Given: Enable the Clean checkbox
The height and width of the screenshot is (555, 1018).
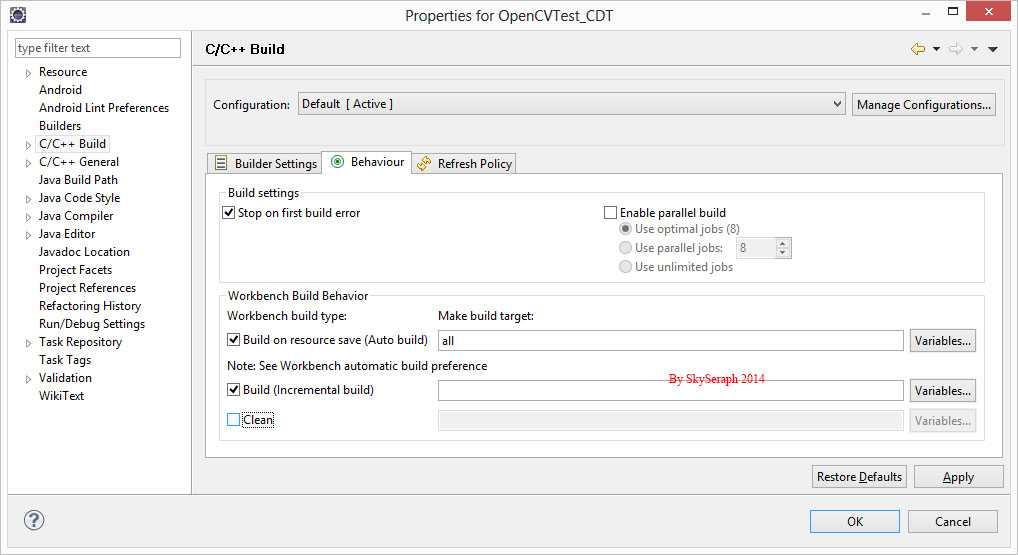Looking at the screenshot, I should tap(234, 420).
